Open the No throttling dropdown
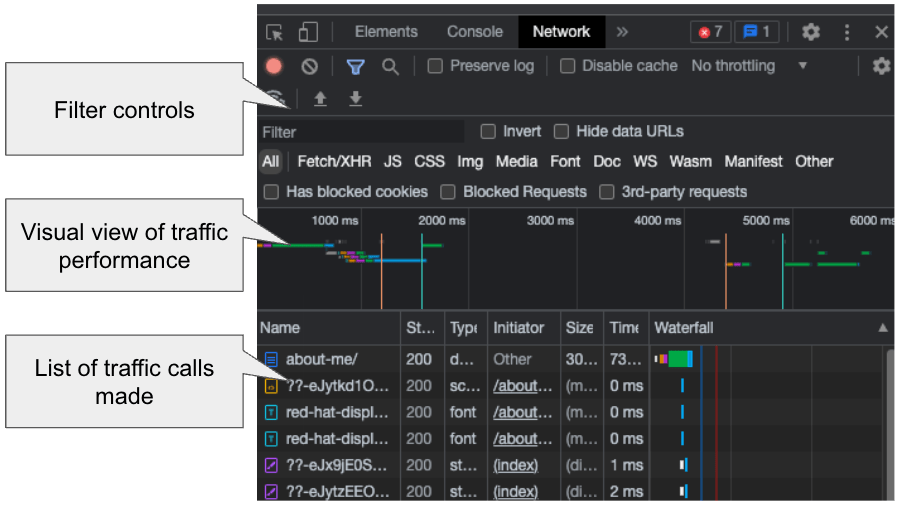Viewport: 899px width, 505px height. coord(750,66)
